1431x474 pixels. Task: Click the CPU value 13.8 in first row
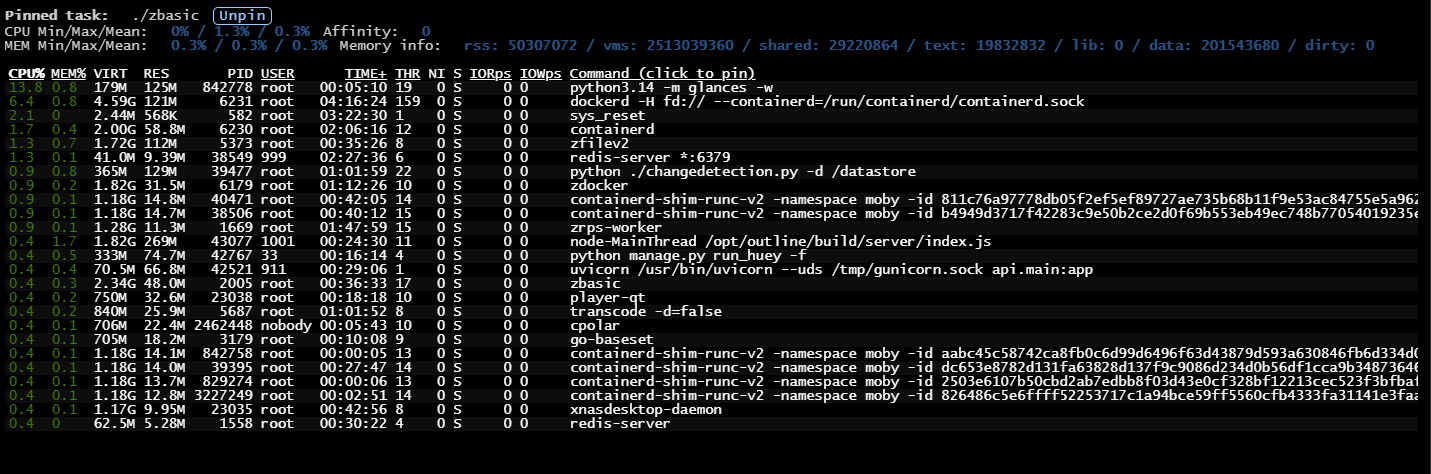coord(26,87)
